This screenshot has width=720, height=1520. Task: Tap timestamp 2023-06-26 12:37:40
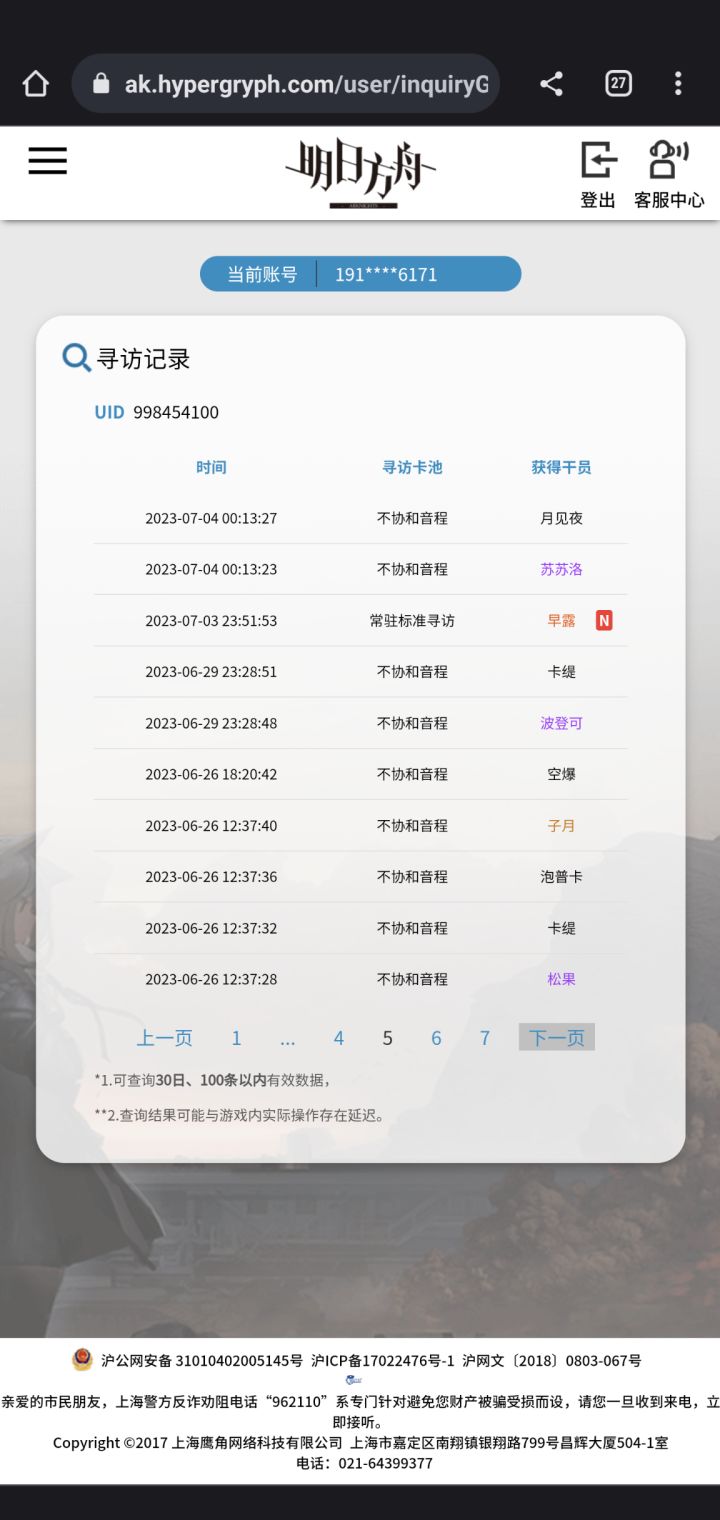[211, 825]
